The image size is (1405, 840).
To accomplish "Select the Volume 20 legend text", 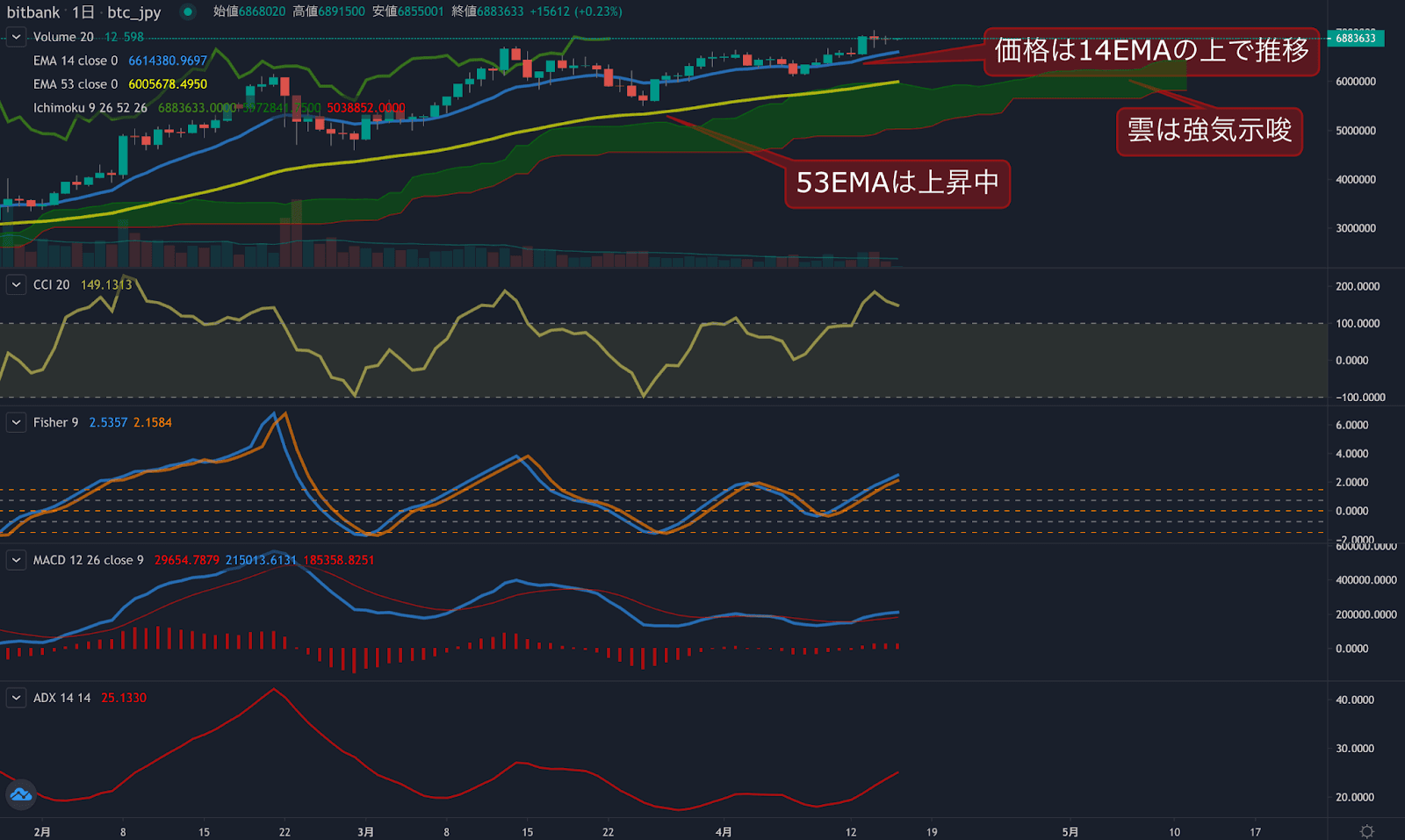I will [63, 37].
